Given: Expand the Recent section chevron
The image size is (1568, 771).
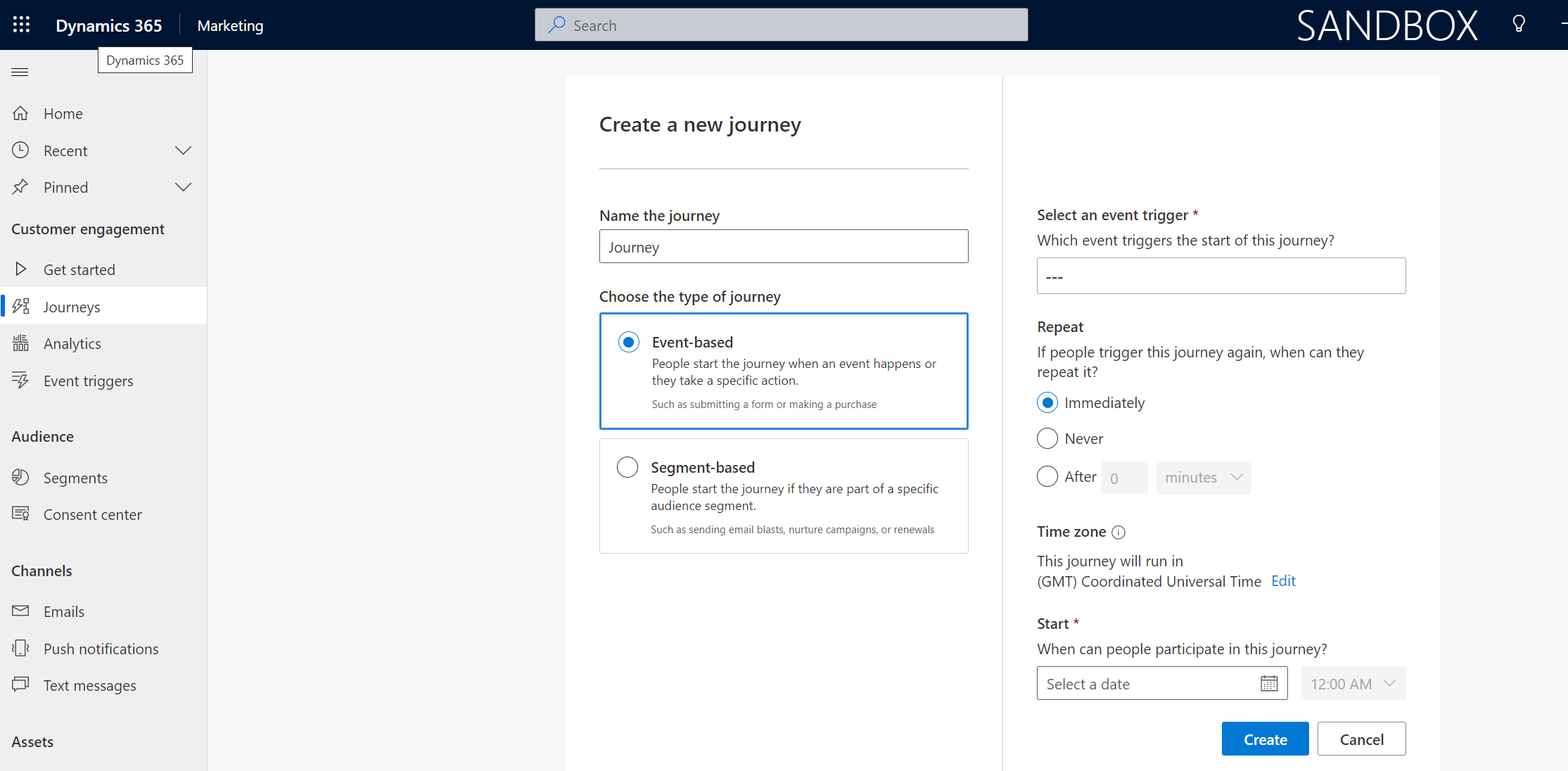Looking at the screenshot, I should (183, 151).
